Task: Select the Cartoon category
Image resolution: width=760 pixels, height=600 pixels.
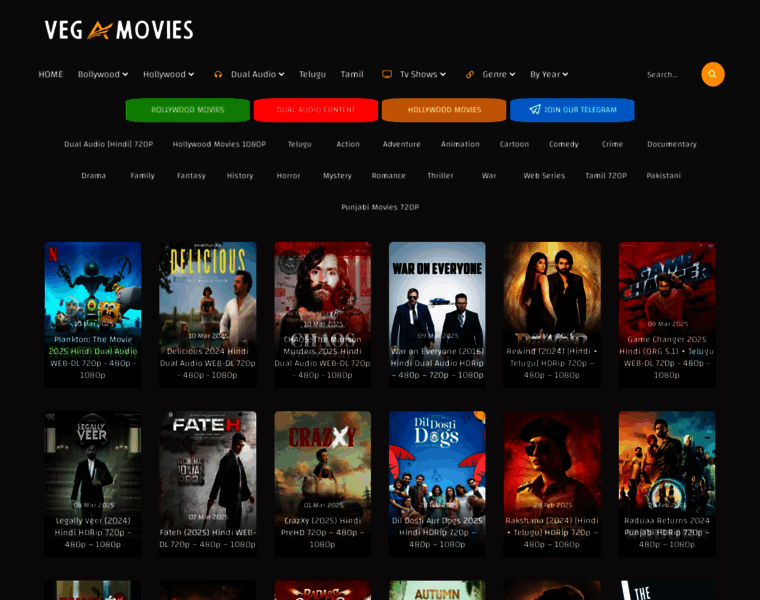Action: point(514,144)
